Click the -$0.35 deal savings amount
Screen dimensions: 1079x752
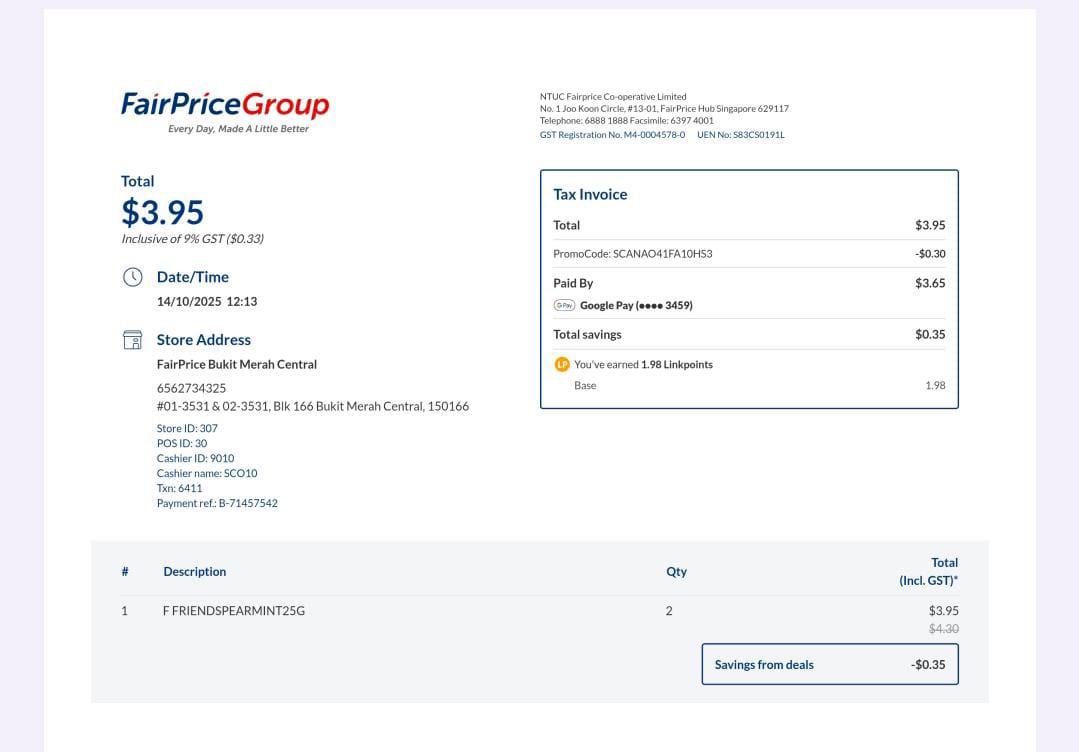coord(928,665)
